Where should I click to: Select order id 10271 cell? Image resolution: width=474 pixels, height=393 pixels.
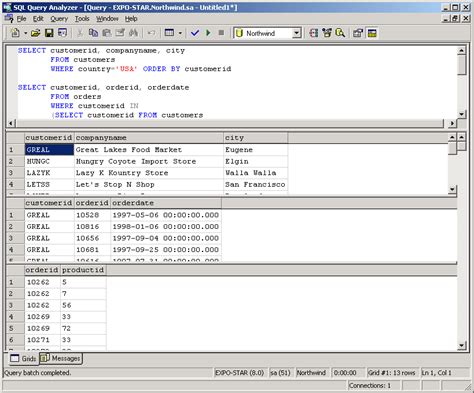(42, 340)
